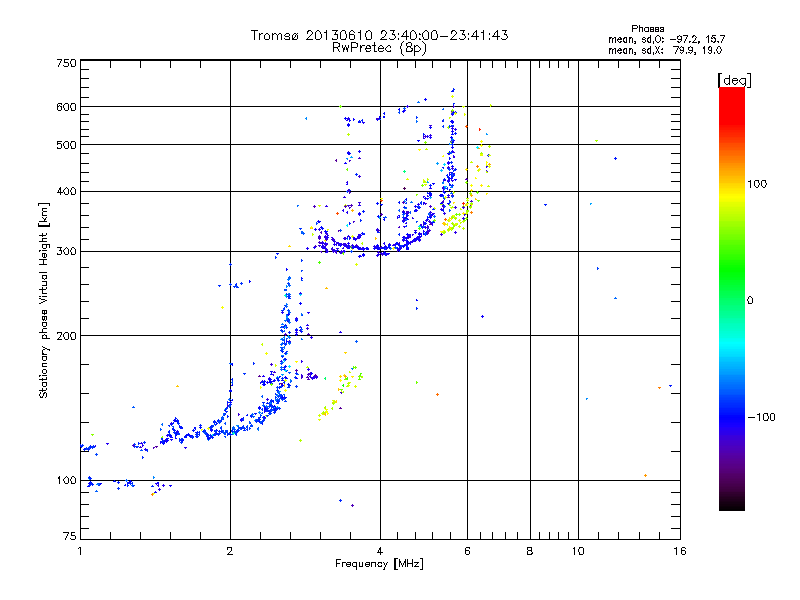The height and width of the screenshot is (600, 800).
Task: Click the x-axis tick label '1'
Action: tap(80, 551)
